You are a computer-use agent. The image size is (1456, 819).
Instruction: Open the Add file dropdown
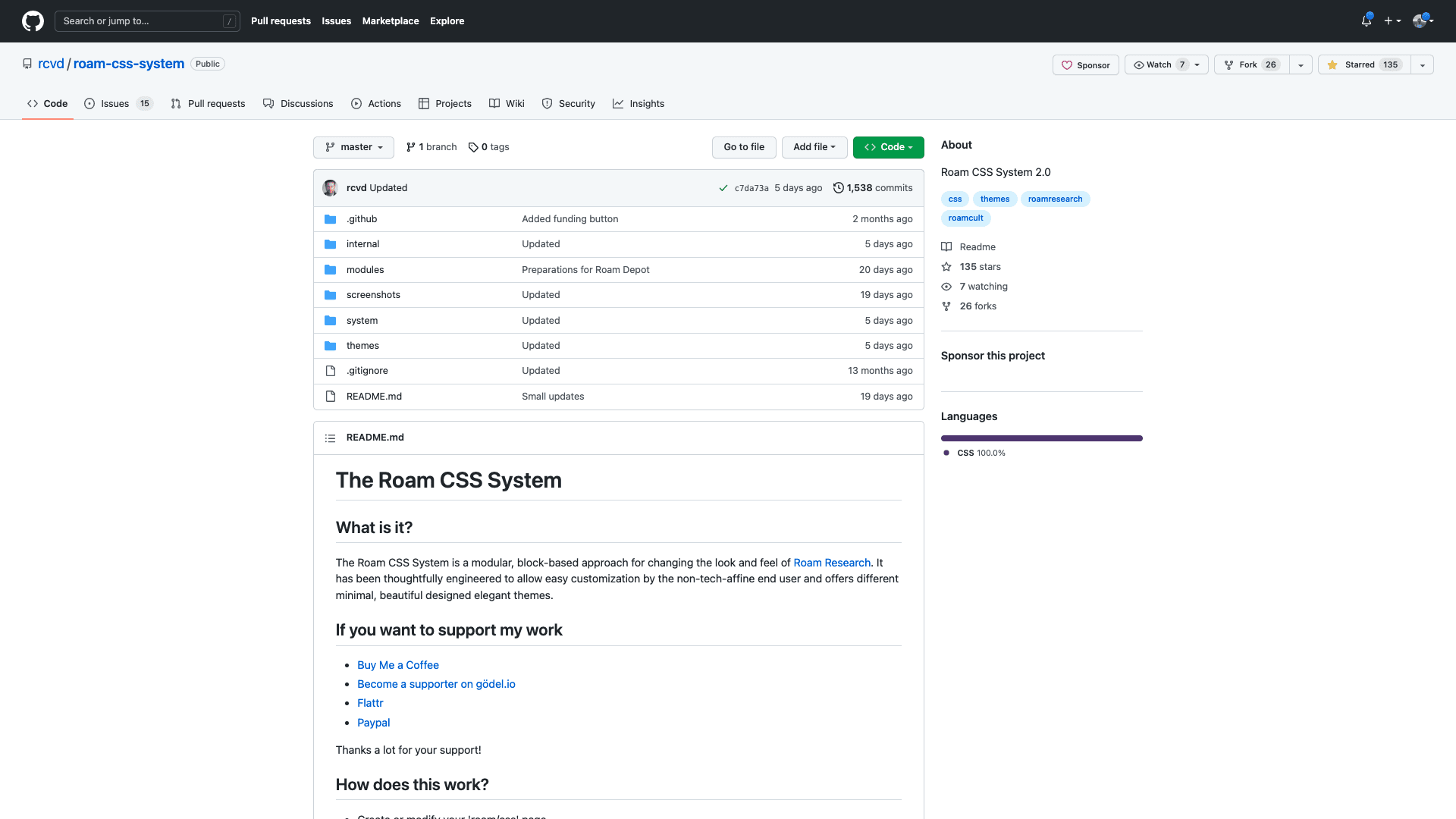coord(814,147)
